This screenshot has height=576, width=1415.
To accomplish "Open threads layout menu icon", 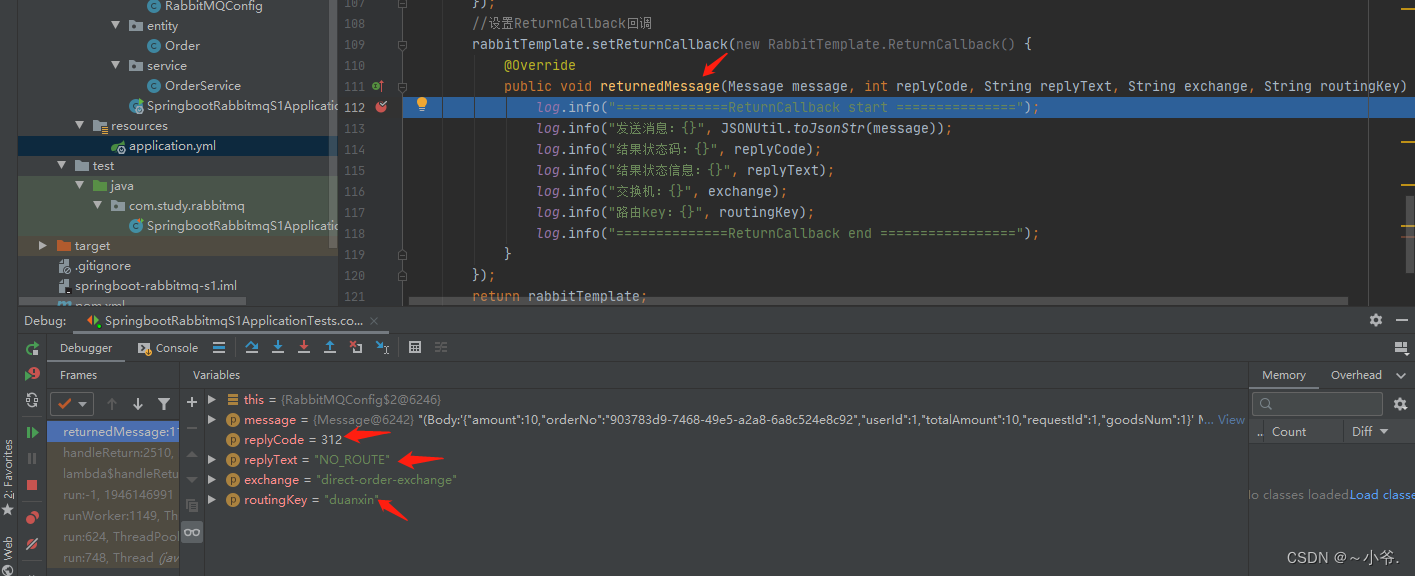I will (x=219, y=348).
